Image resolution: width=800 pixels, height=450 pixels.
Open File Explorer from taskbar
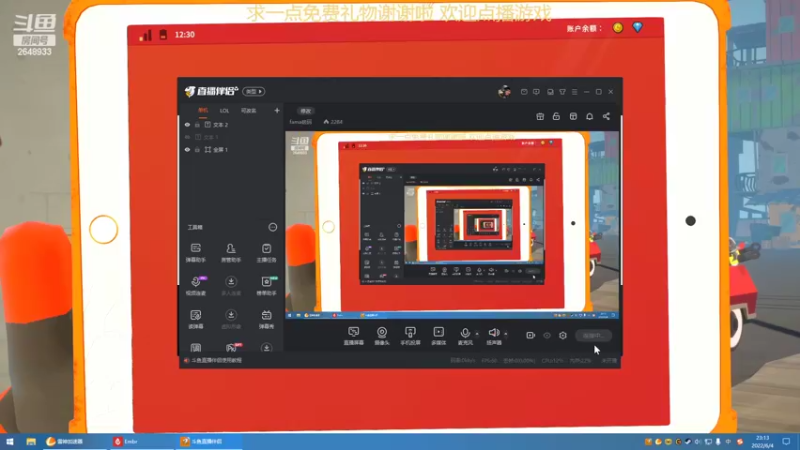[x=31, y=441]
